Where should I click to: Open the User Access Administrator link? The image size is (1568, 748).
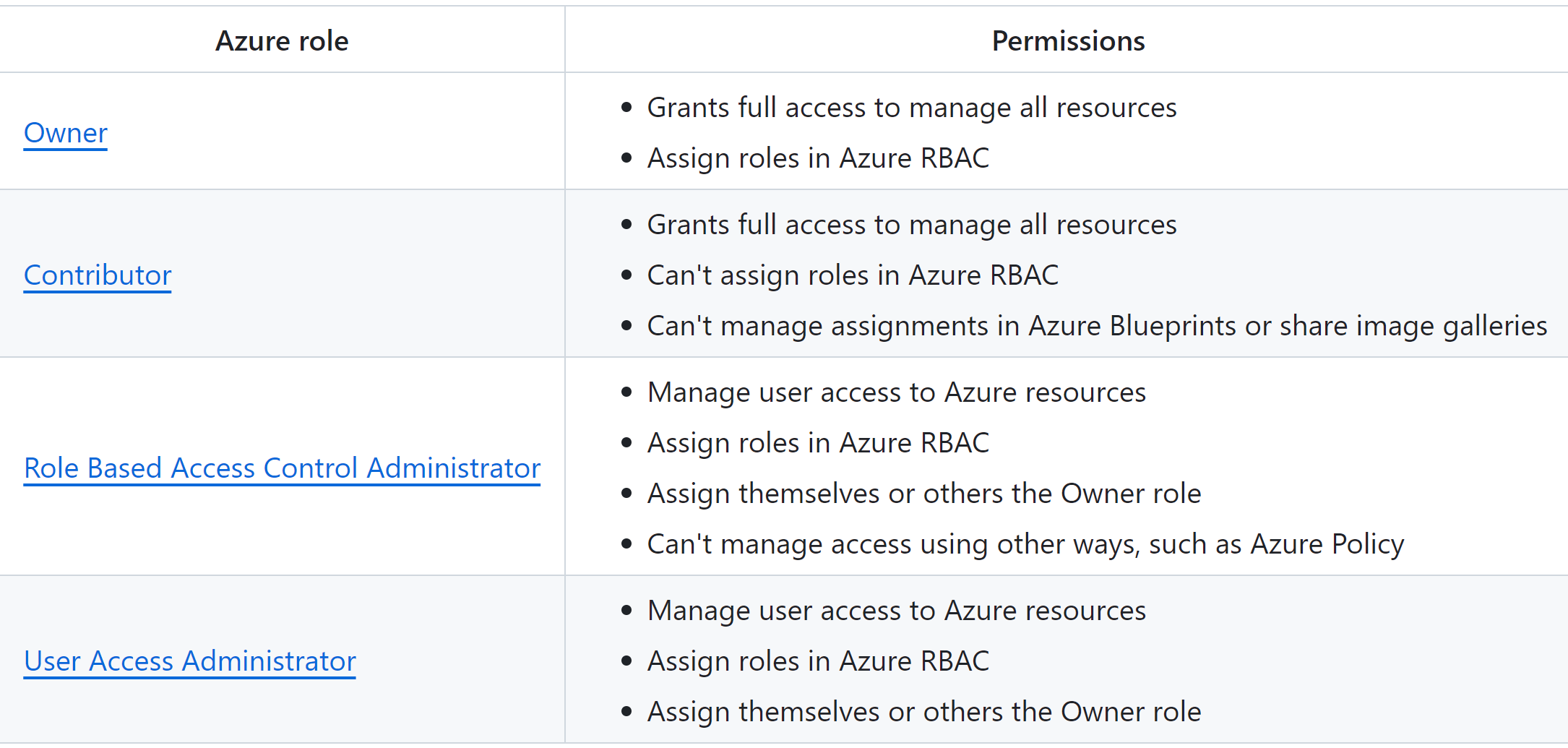click(x=190, y=661)
